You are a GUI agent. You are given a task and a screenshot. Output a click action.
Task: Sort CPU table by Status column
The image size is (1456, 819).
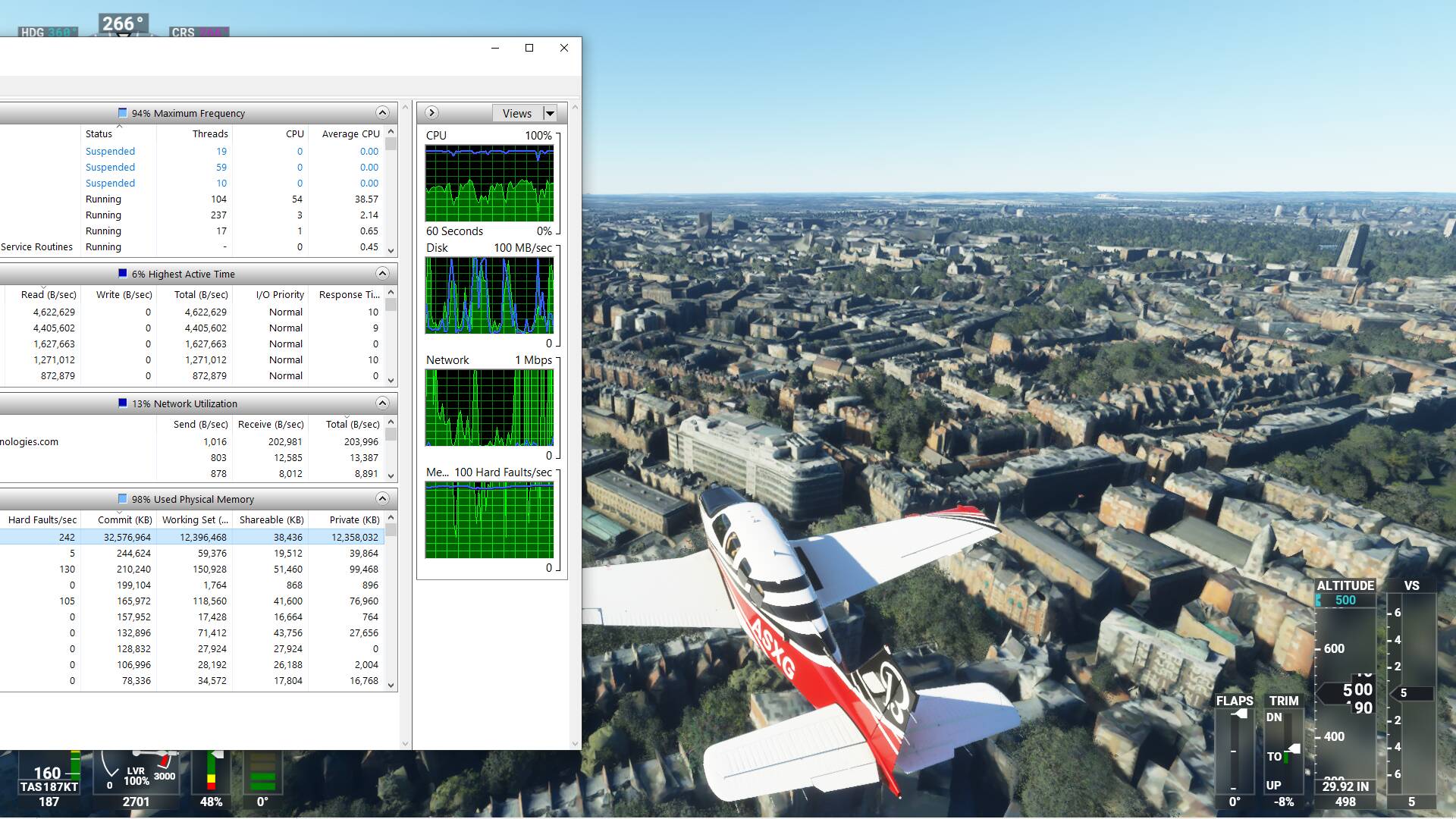tap(118, 133)
